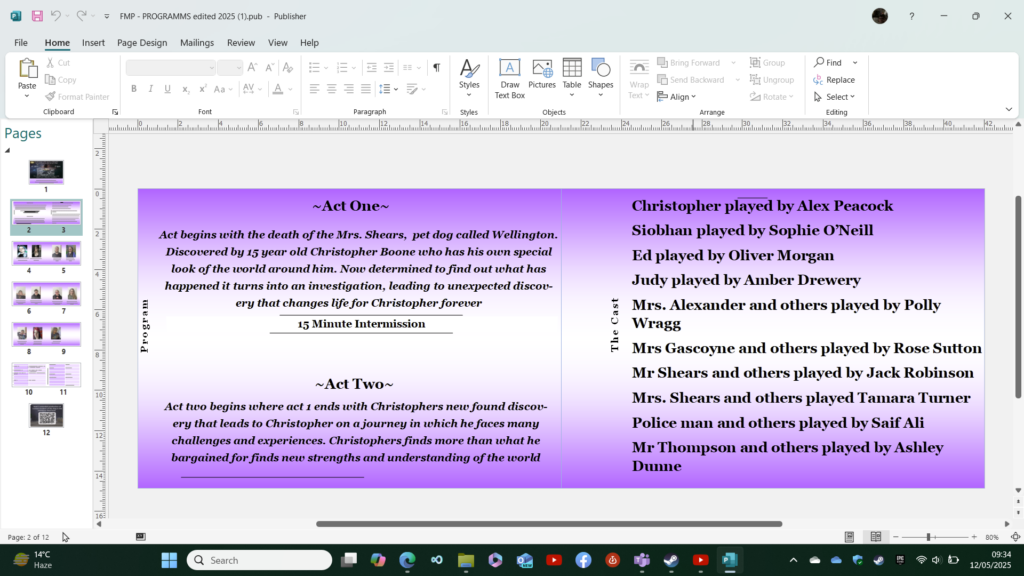Viewport: 1024px width, 576px height.
Task: Click the Group objects button
Action: pyautogui.click(x=767, y=63)
